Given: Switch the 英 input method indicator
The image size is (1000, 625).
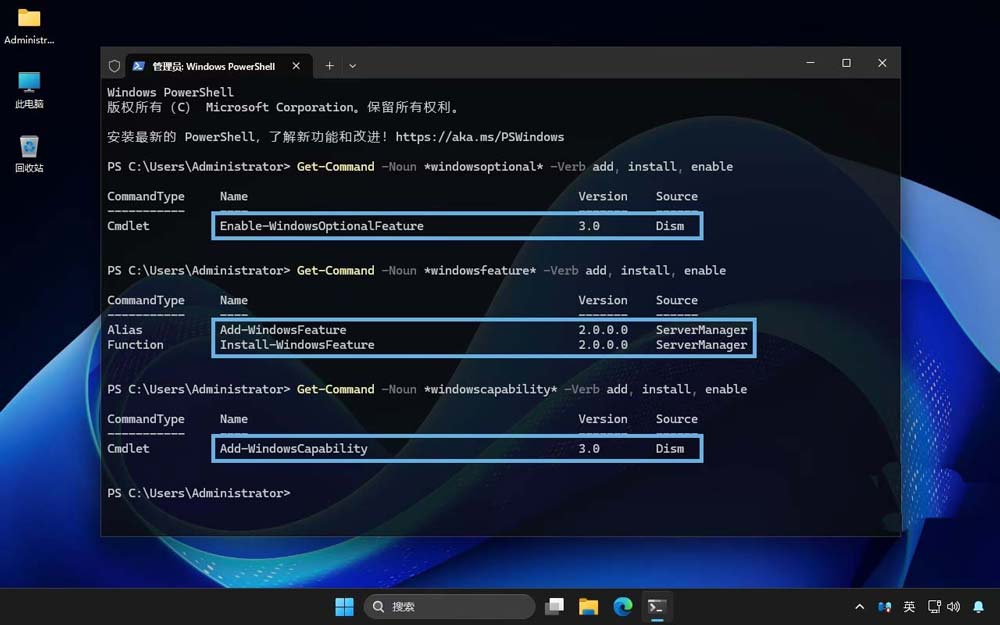Looking at the screenshot, I should [x=909, y=607].
